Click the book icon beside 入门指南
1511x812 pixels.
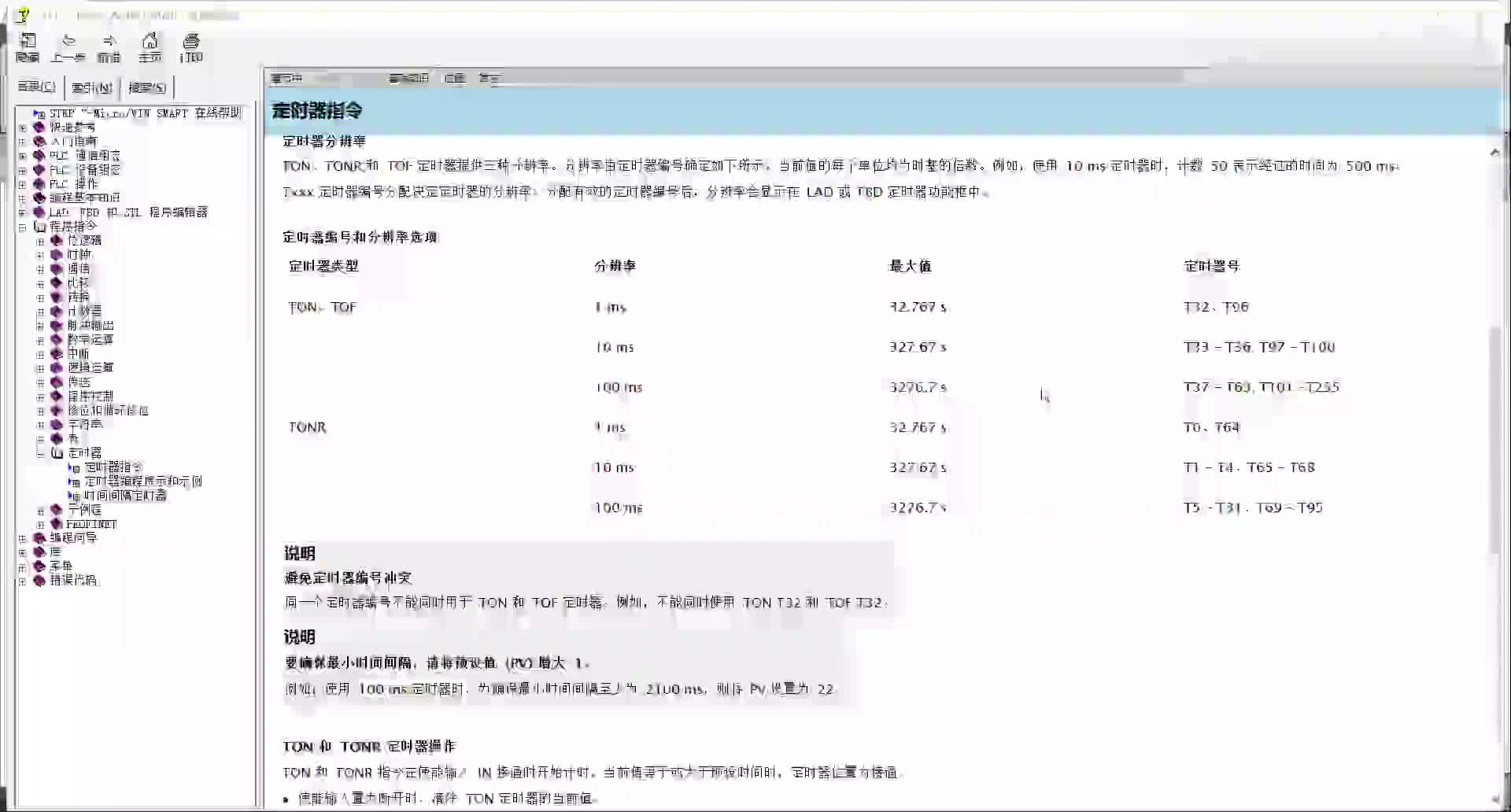coord(39,142)
